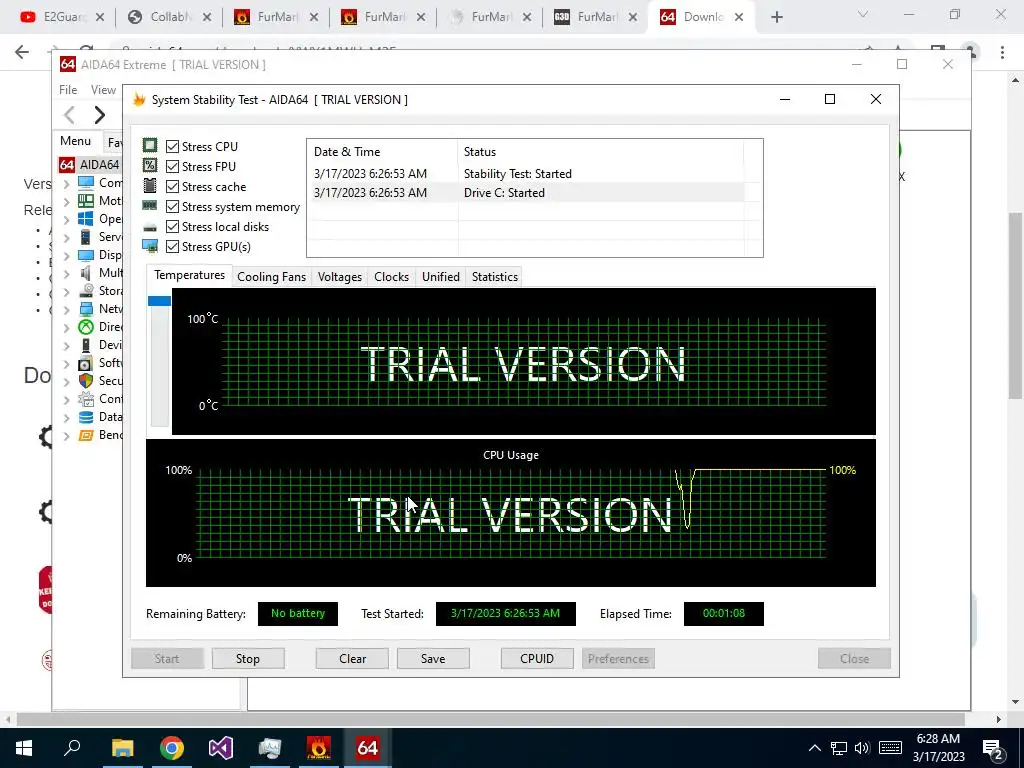Image resolution: width=1024 pixels, height=768 pixels.
Task: Click the blue temperature graph selector bar
Action: [159, 301]
